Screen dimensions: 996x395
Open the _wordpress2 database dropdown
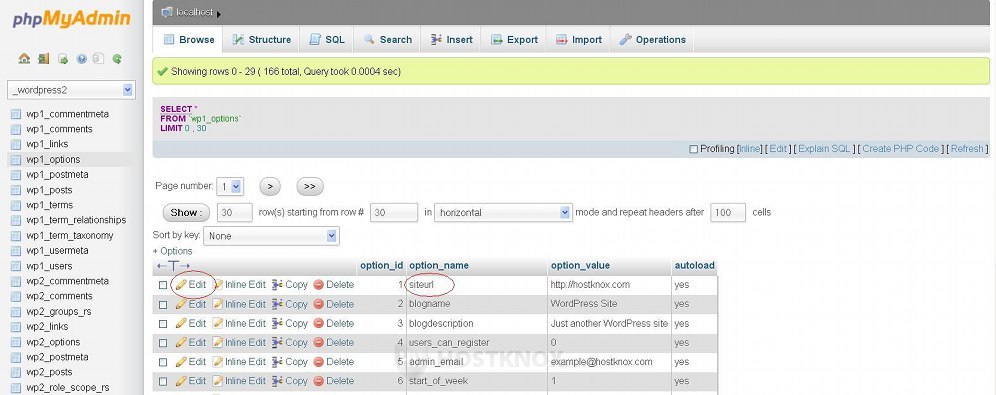click(x=71, y=90)
